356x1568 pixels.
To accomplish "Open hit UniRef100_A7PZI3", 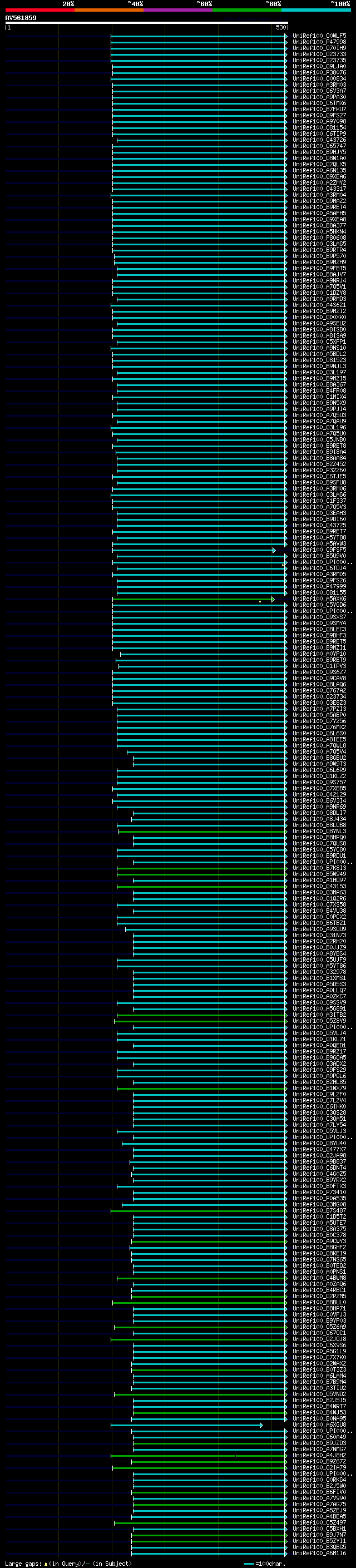I will point(319,709).
